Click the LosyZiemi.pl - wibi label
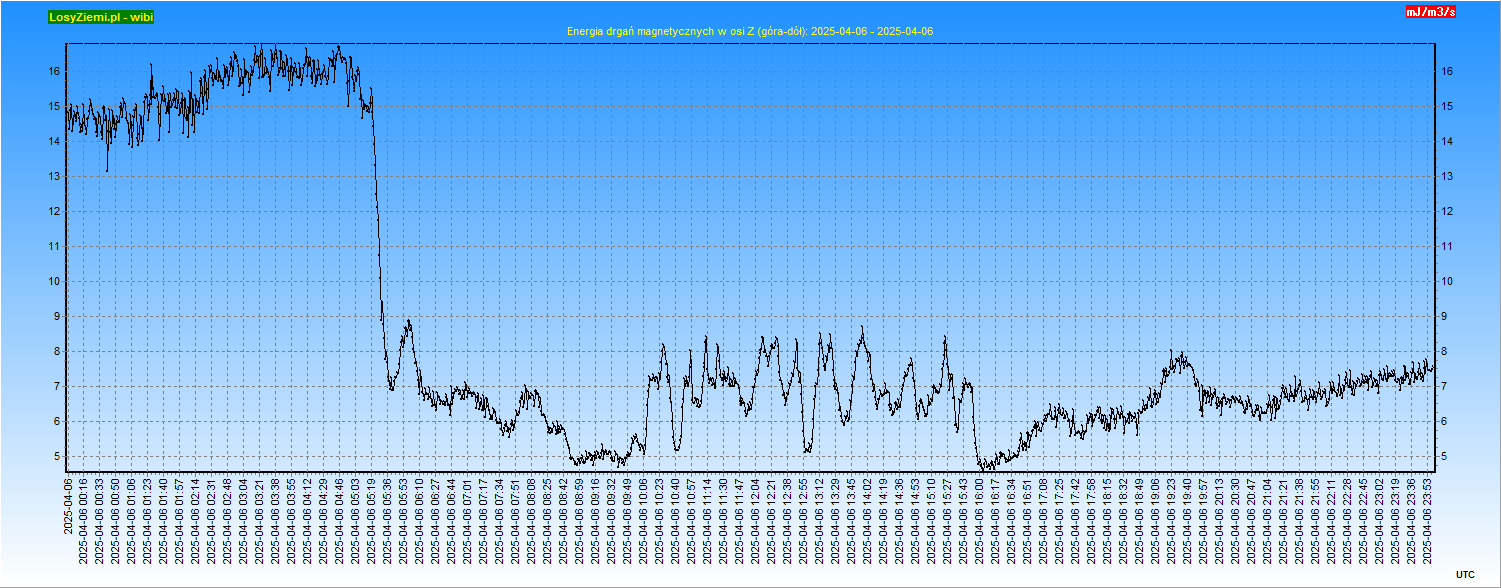The height and width of the screenshot is (588, 1501). pos(100,17)
